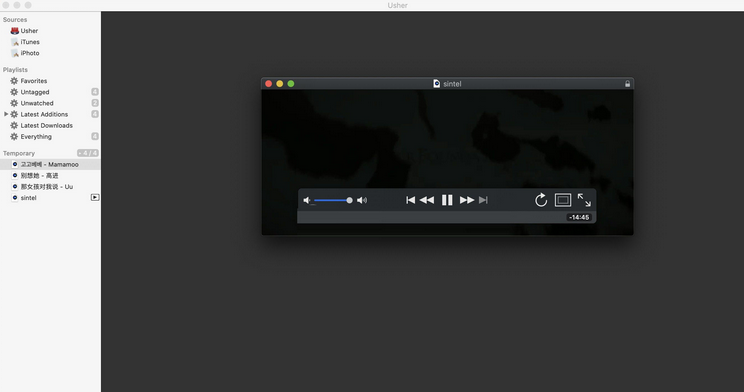The width and height of the screenshot is (744, 392).
Task: Click the iTunes source icon
Action: pos(15,42)
